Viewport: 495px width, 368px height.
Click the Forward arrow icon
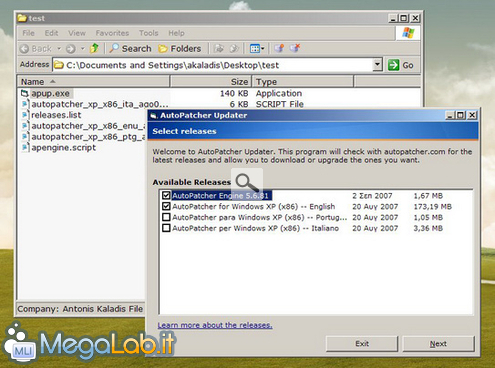click(70, 49)
